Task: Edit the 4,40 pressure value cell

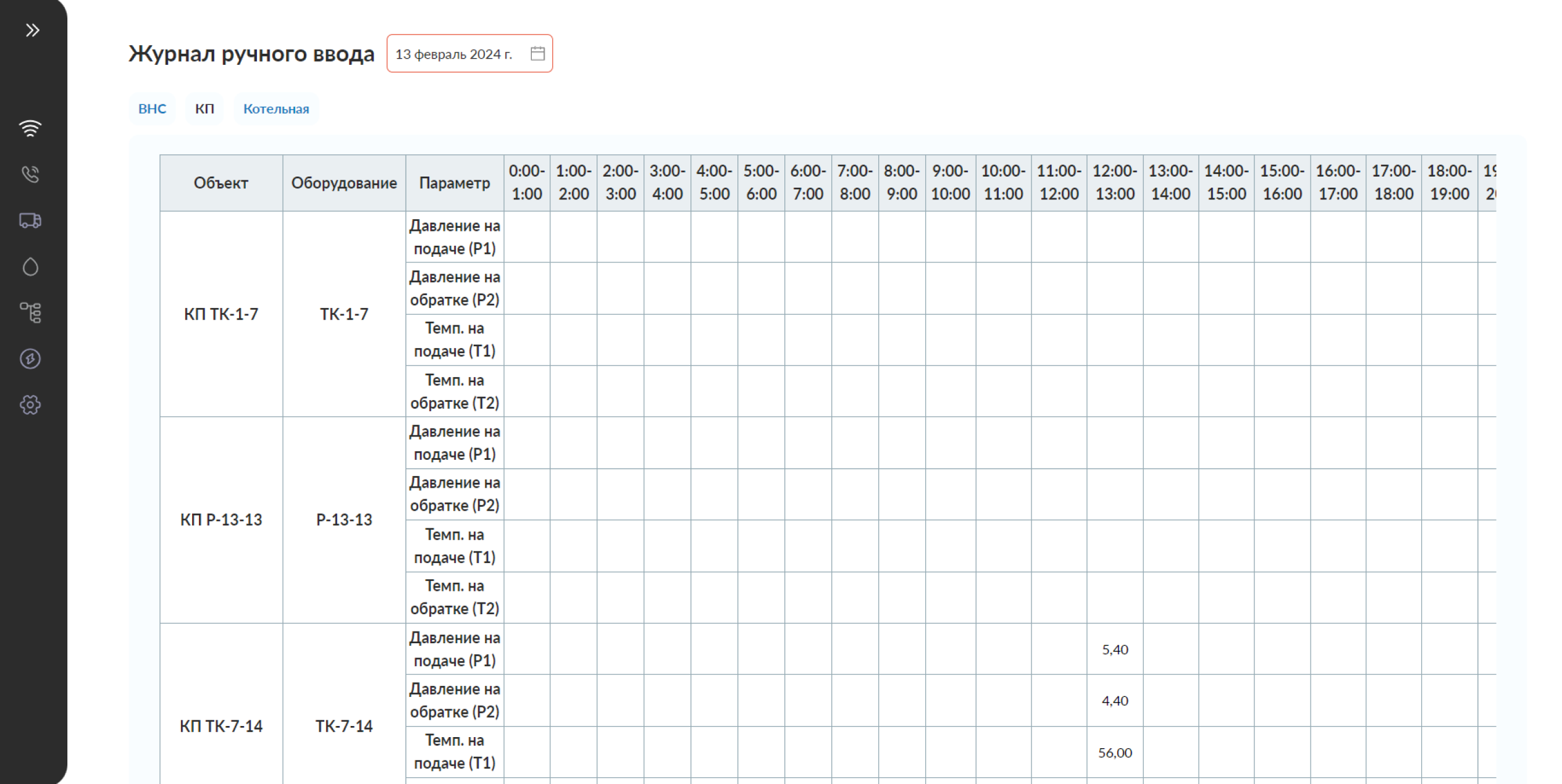Action: click(1114, 701)
